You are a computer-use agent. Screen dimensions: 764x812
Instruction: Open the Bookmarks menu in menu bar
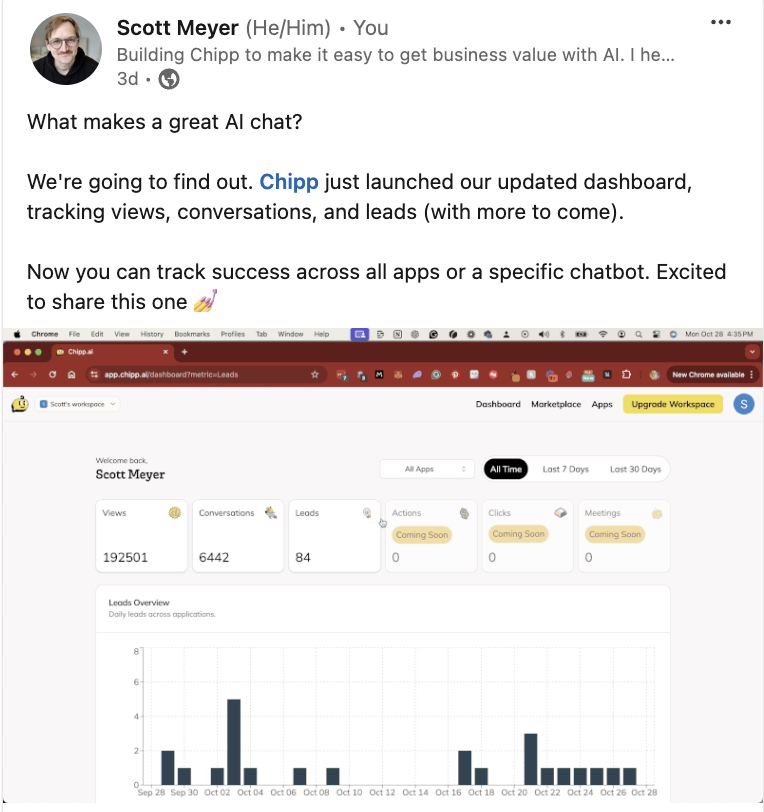[192, 334]
